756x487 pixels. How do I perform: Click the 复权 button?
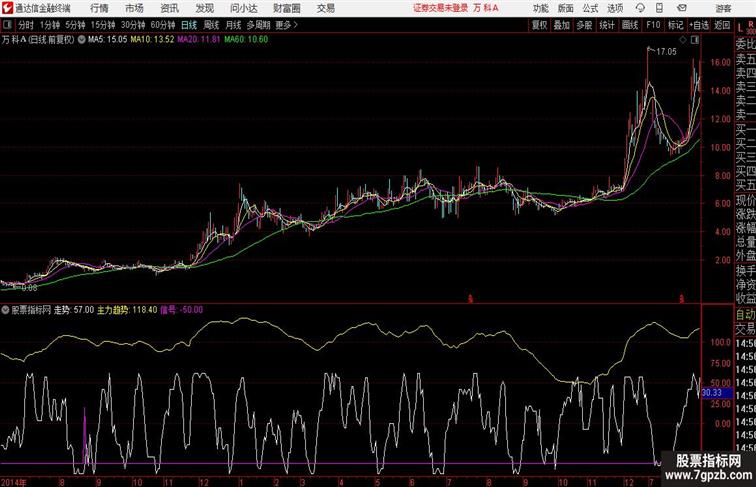point(540,25)
